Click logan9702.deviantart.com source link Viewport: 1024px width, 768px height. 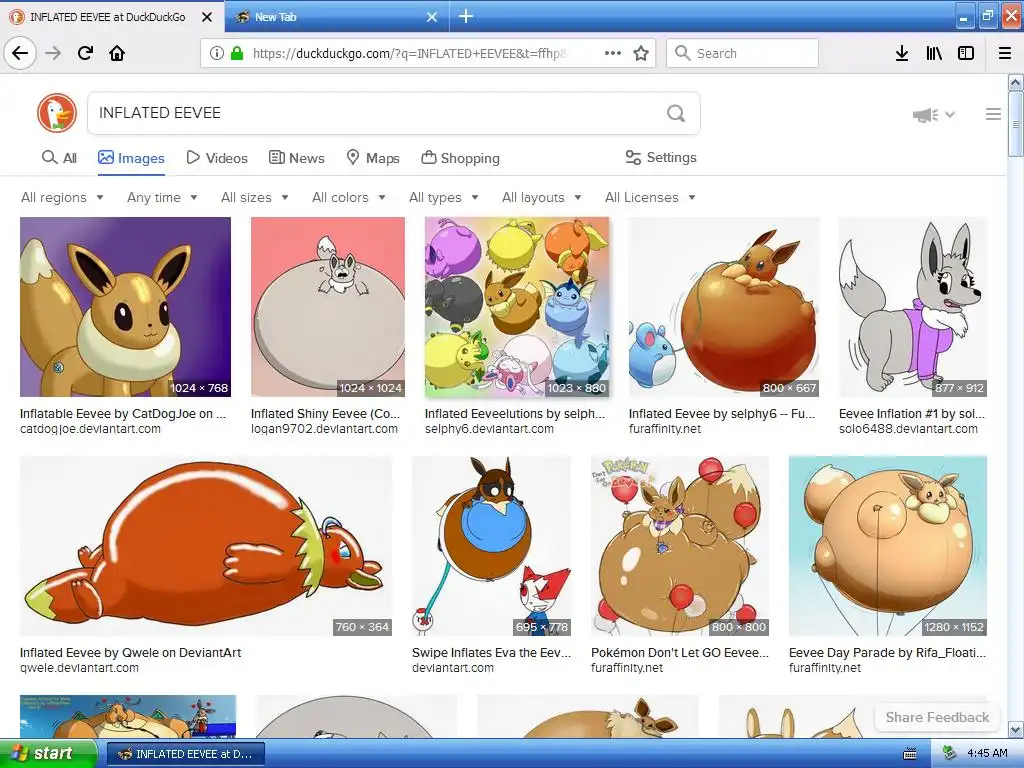pyautogui.click(x=325, y=429)
